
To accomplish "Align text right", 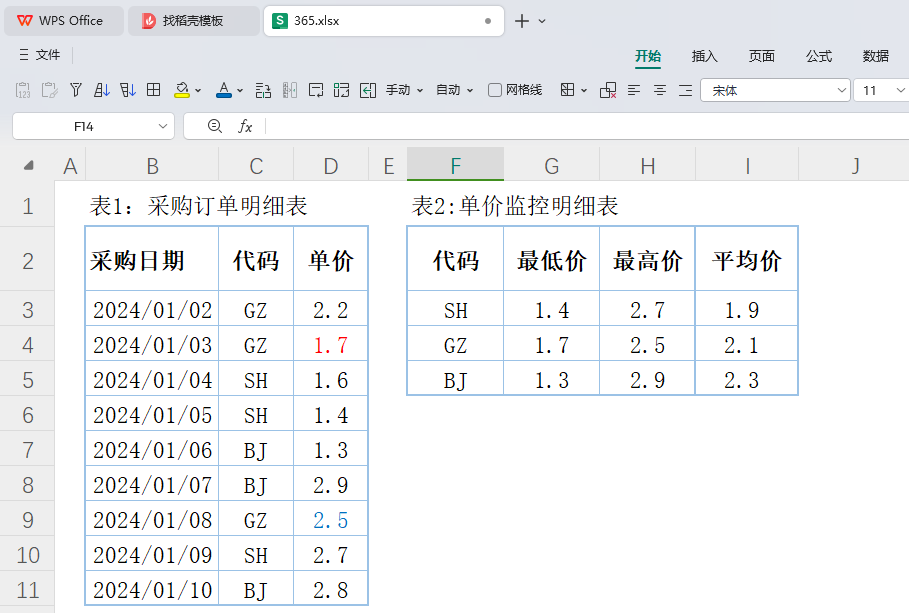I will pos(686,90).
